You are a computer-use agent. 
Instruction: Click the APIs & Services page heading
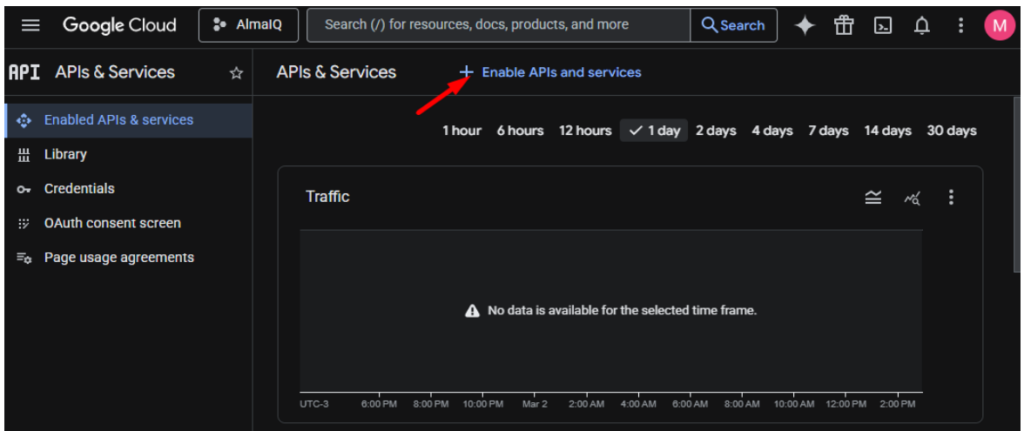(336, 72)
